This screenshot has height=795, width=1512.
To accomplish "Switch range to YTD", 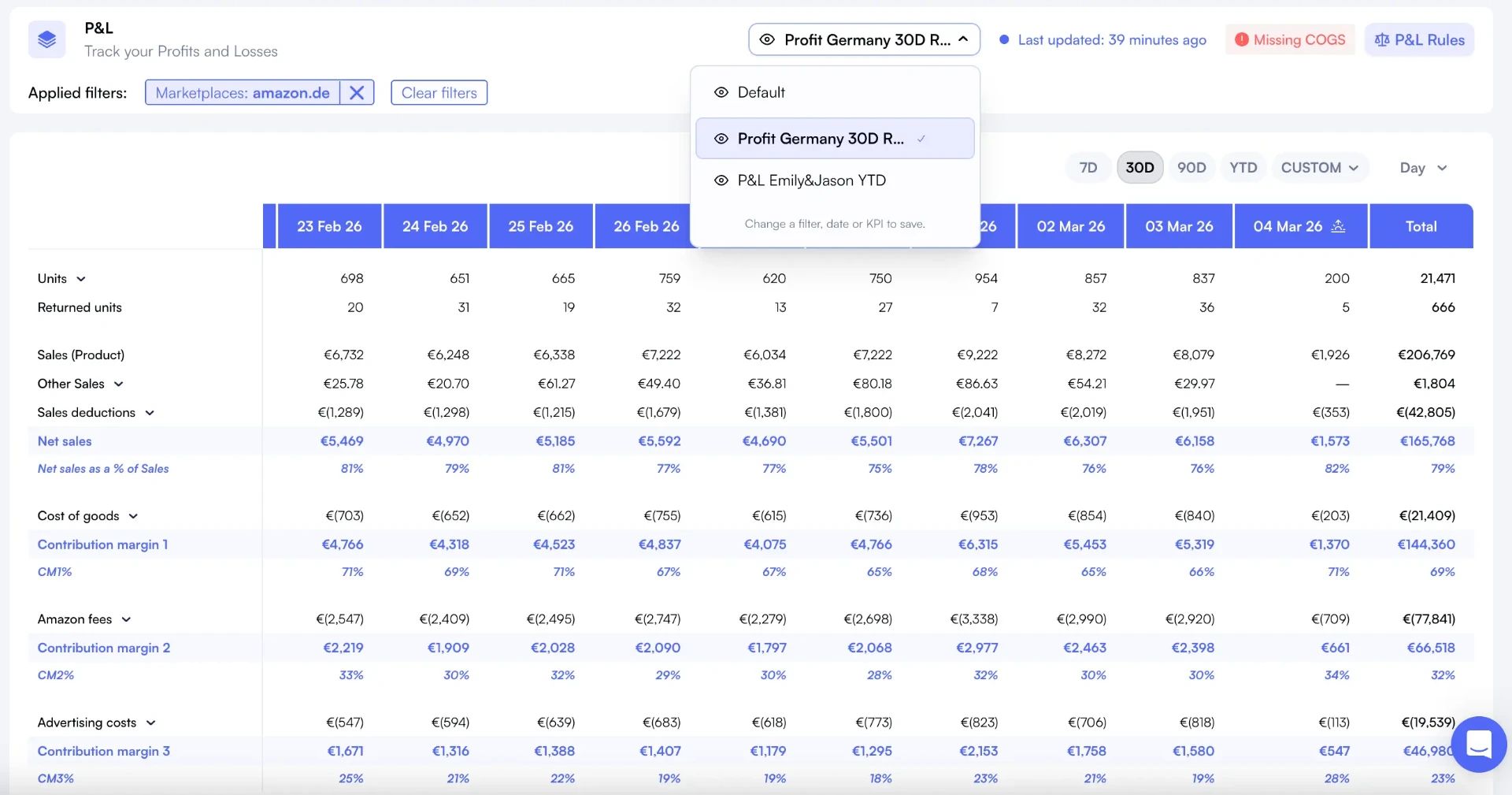I will tap(1243, 168).
